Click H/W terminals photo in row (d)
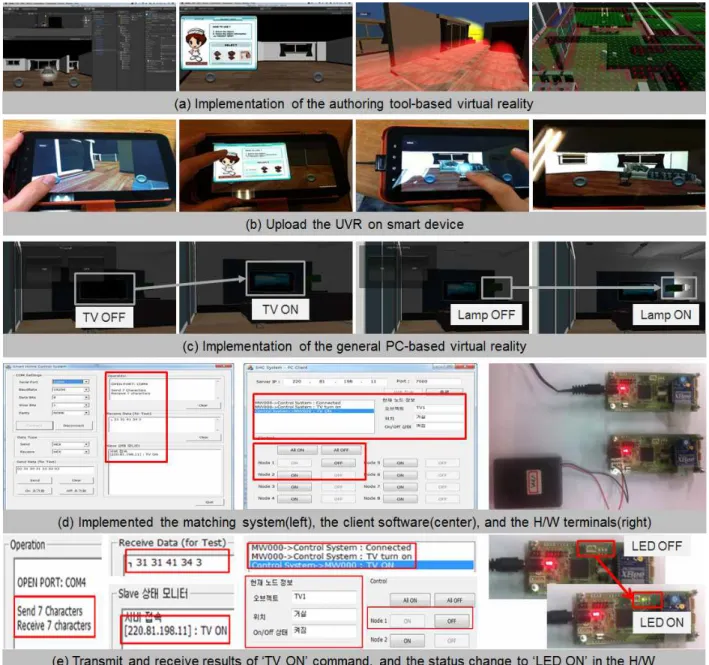709x665 pixels. [597, 436]
